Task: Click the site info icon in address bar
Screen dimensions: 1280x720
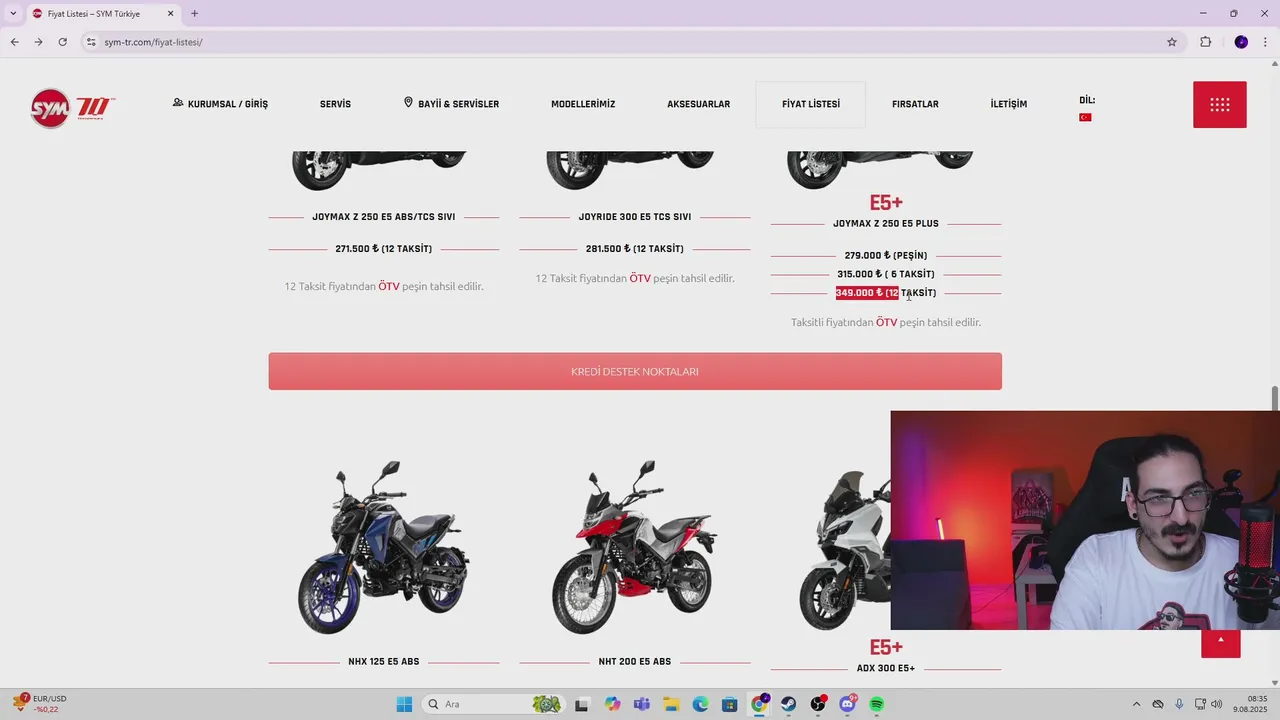Action: pyautogui.click(x=91, y=42)
